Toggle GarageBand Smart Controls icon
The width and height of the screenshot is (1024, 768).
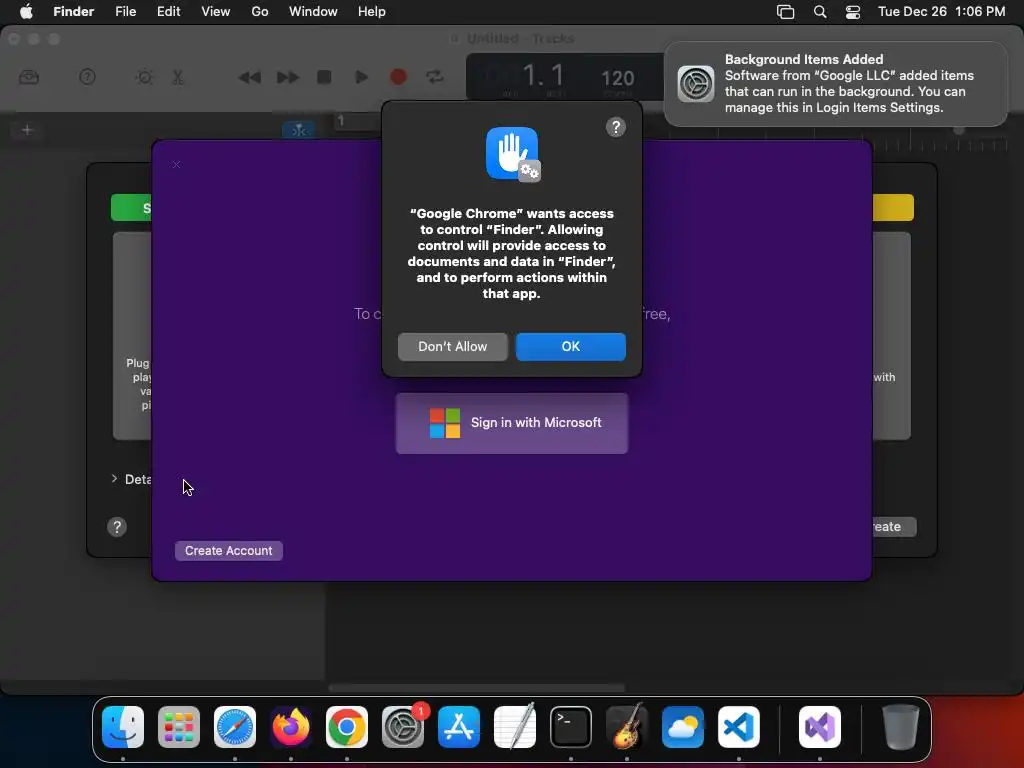[x=144, y=78]
